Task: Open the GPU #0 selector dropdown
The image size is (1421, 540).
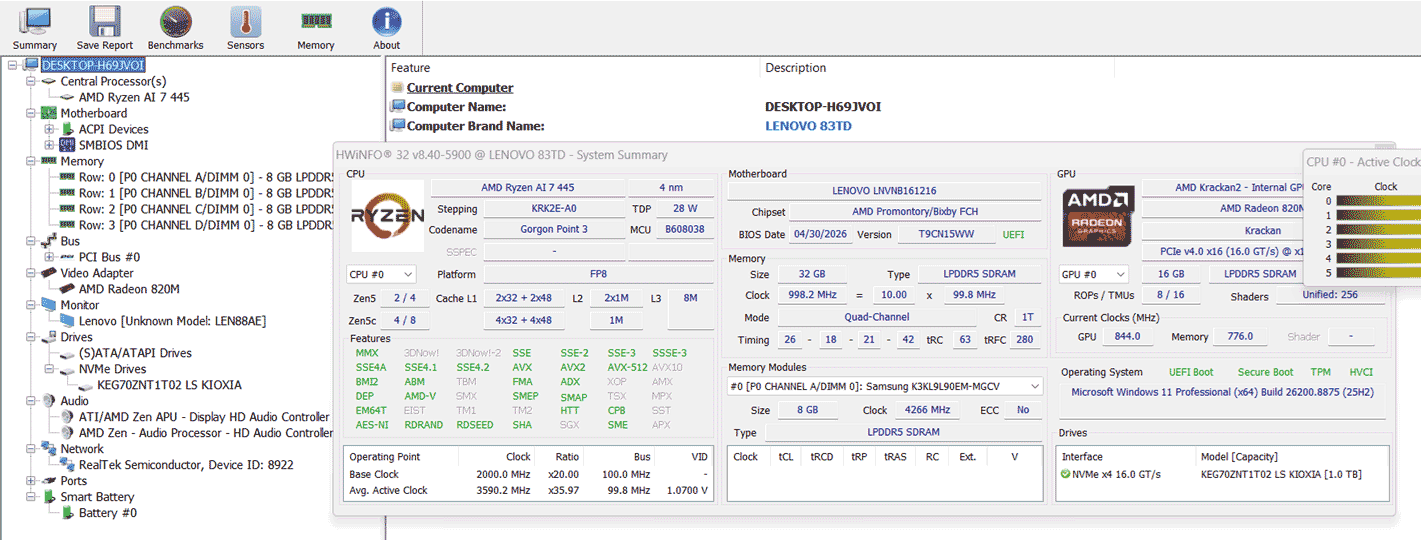Action: point(1093,274)
